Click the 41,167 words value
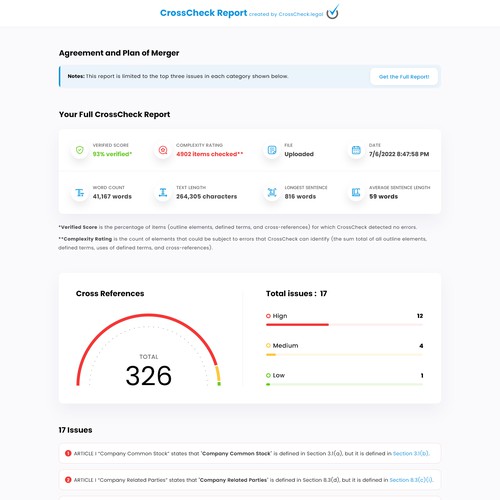 112,196
